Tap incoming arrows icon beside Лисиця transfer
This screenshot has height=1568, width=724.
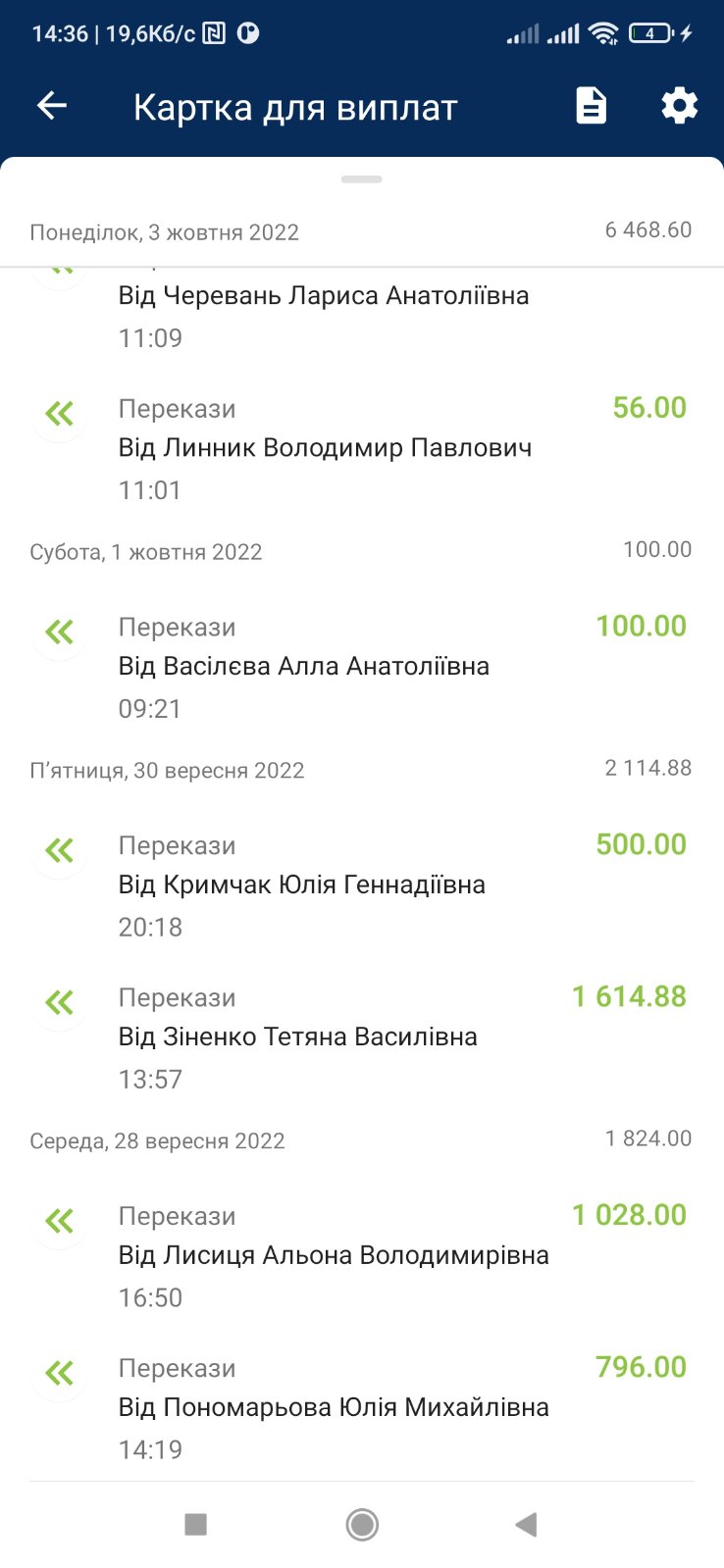click(59, 1221)
